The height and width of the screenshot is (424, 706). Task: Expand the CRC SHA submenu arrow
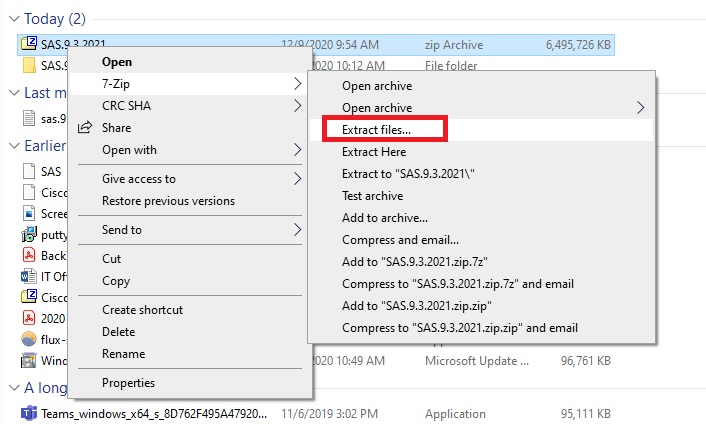click(297, 106)
